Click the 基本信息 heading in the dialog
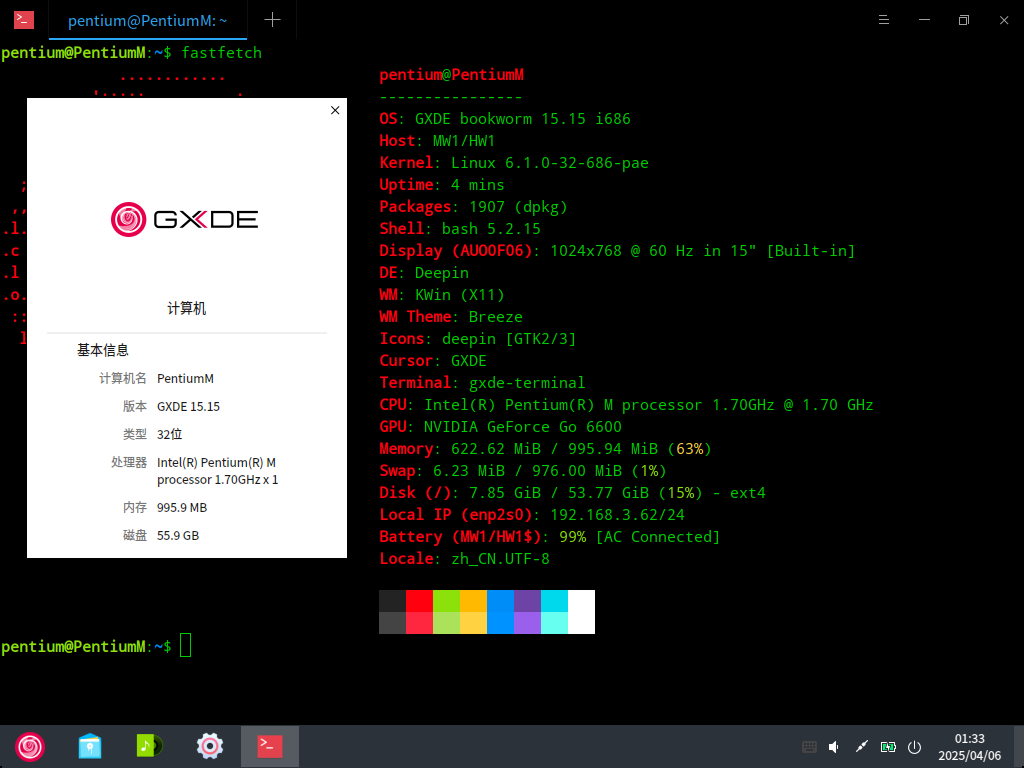This screenshot has height=768, width=1024. tap(103, 351)
